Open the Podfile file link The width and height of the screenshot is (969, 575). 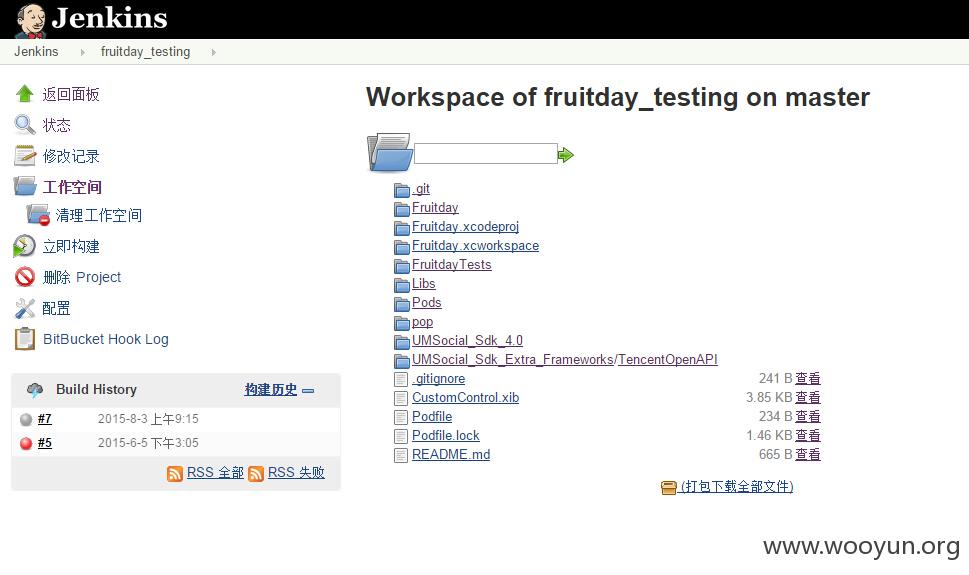click(x=432, y=416)
